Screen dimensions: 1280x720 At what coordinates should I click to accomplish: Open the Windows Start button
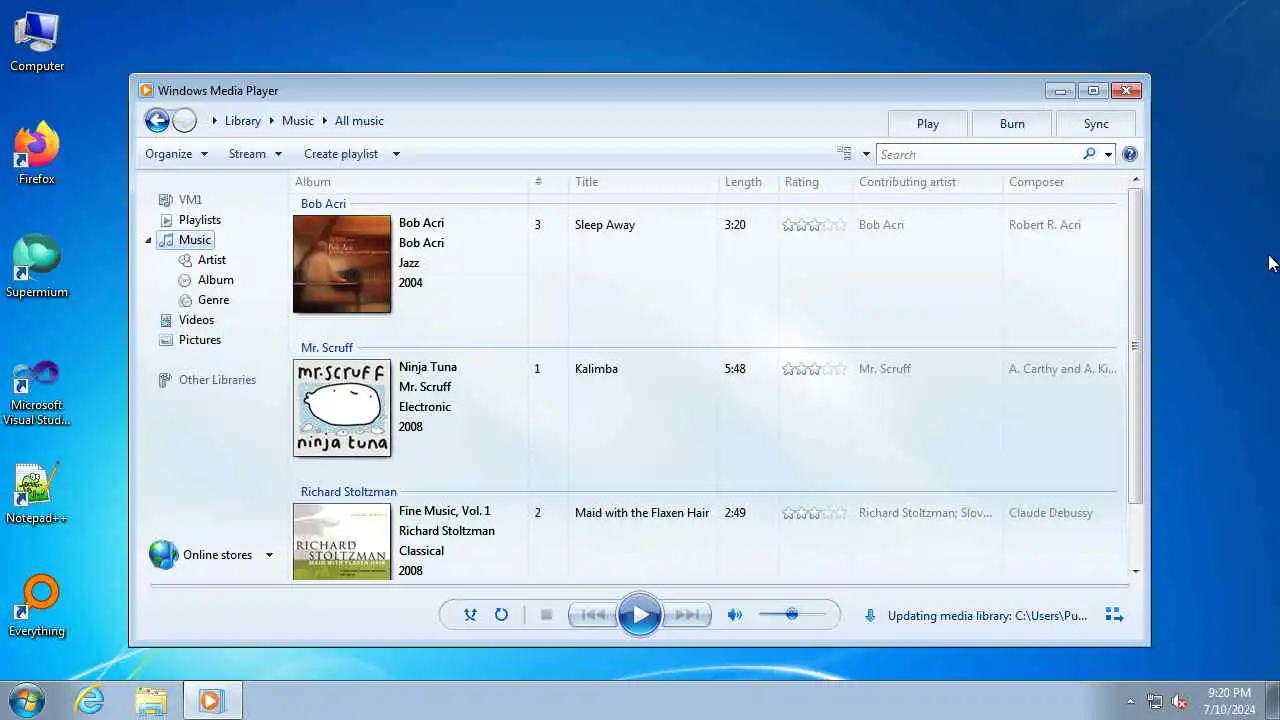pos(26,700)
